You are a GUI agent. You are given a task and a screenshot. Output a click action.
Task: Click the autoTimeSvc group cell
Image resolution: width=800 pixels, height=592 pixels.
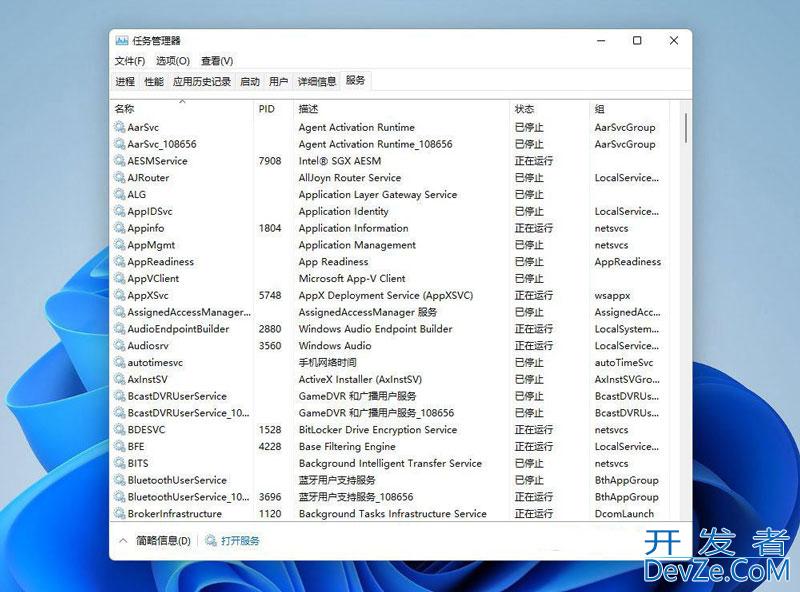point(623,363)
